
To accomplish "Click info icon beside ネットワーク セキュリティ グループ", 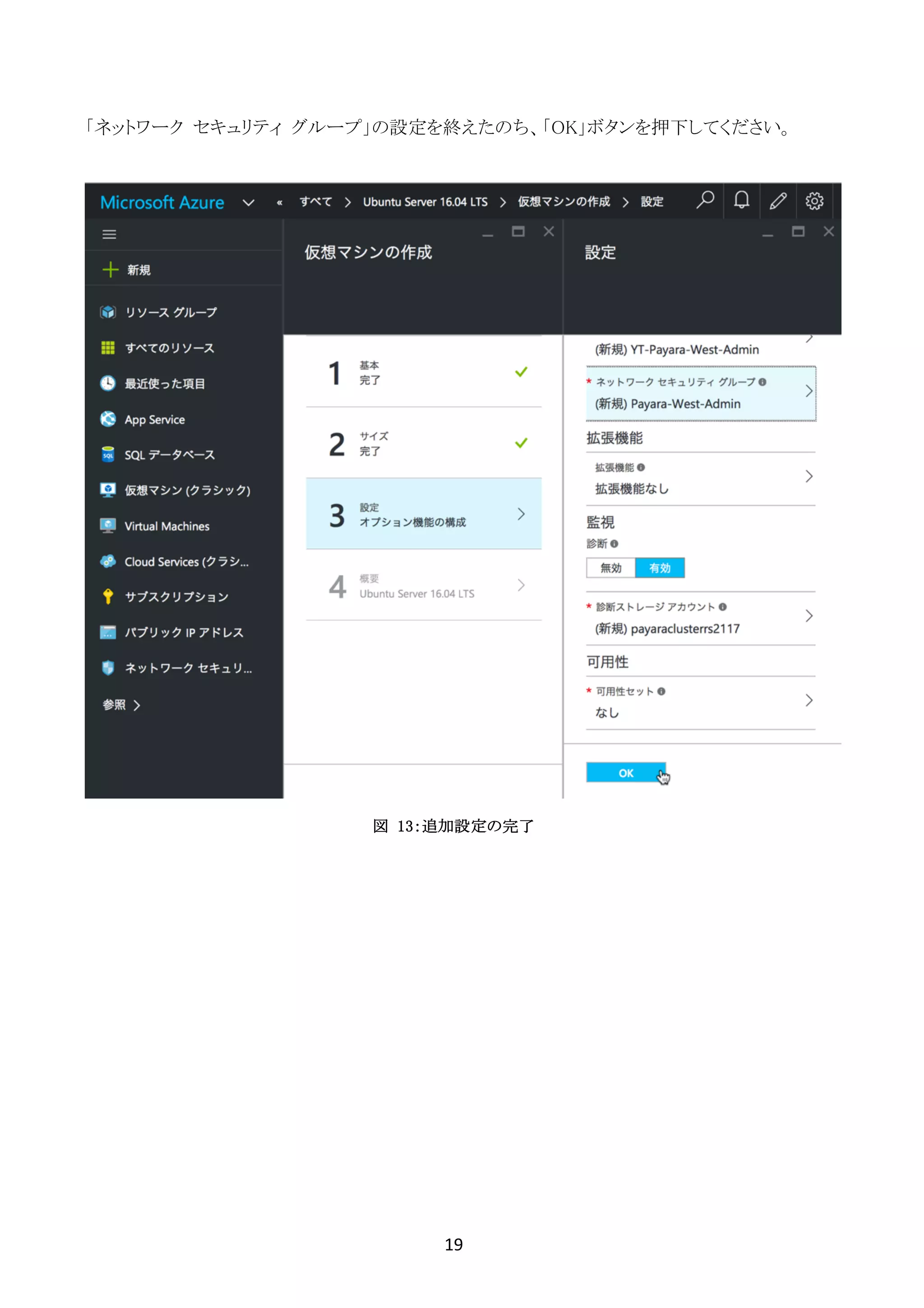I will click(762, 382).
